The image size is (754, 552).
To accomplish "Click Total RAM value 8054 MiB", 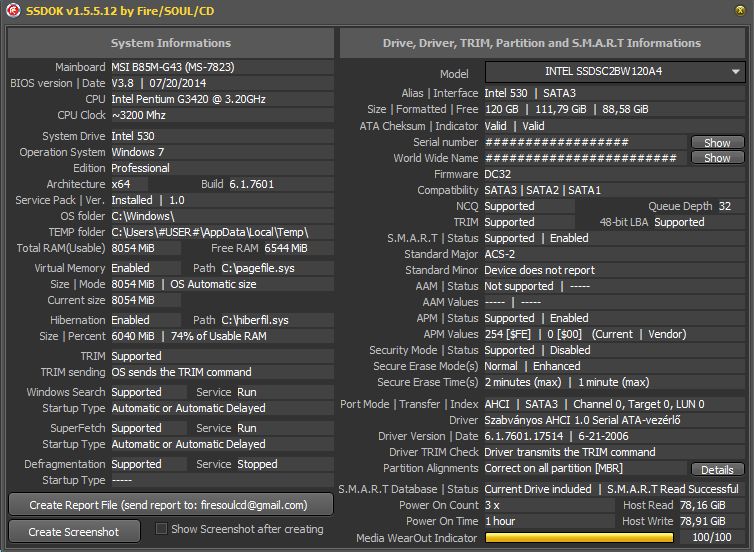I will [x=133, y=248].
